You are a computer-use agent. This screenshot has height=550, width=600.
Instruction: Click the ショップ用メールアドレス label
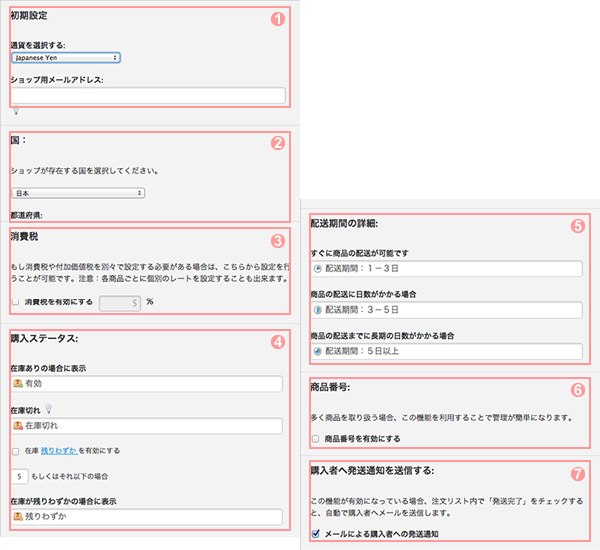(57, 80)
